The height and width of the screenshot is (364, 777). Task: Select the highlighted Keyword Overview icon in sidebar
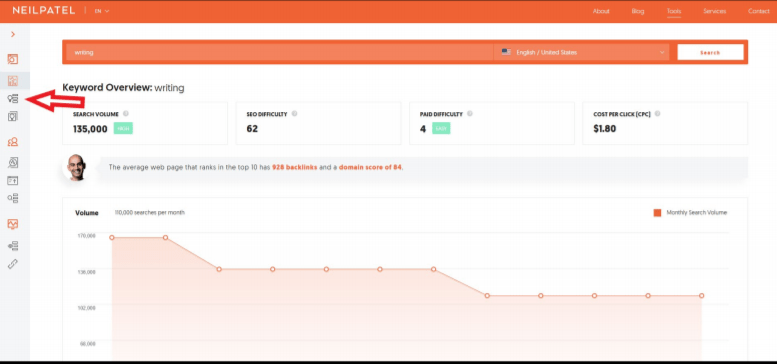click(13, 81)
